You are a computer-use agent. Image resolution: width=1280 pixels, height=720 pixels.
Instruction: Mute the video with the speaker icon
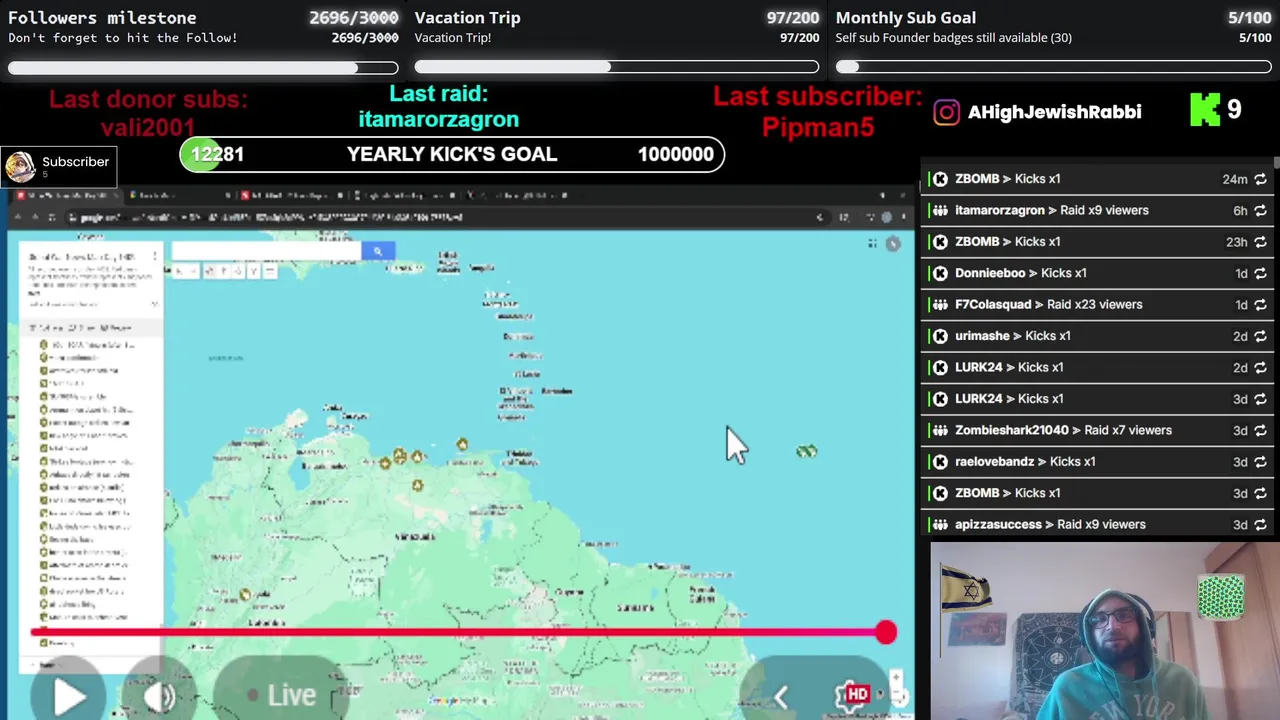tap(160, 697)
